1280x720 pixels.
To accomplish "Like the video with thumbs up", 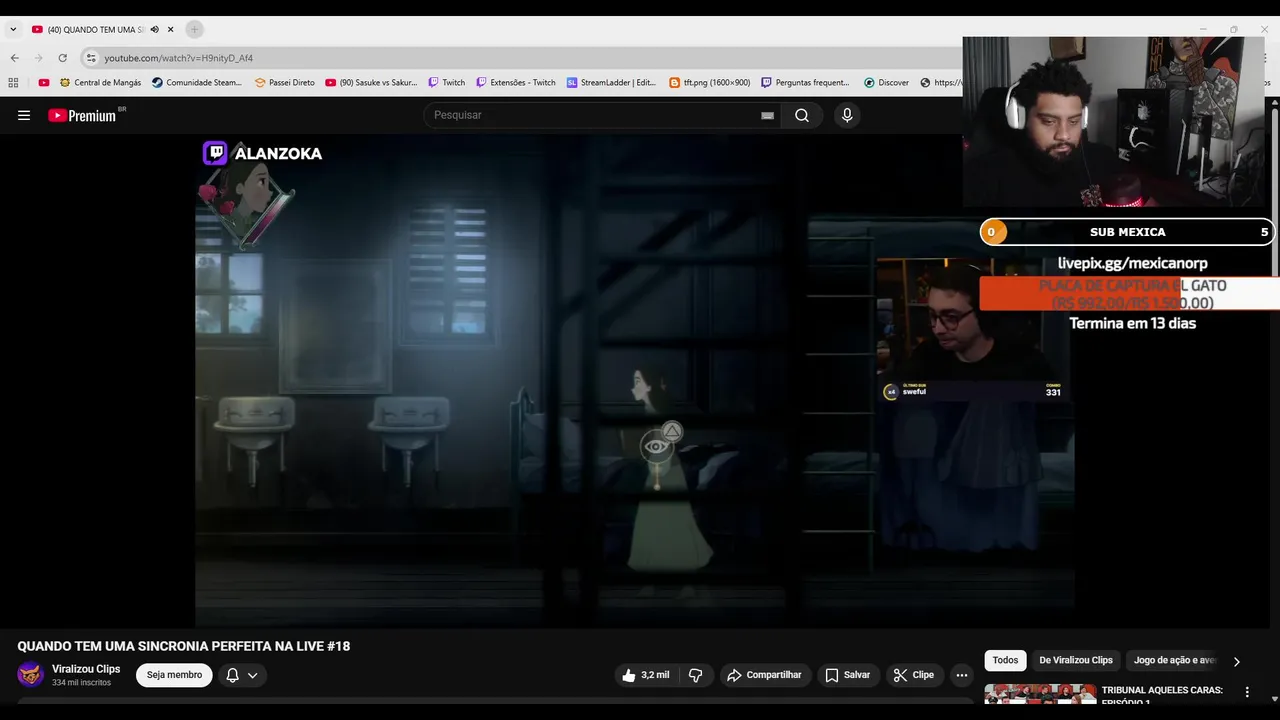I will pos(644,675).
